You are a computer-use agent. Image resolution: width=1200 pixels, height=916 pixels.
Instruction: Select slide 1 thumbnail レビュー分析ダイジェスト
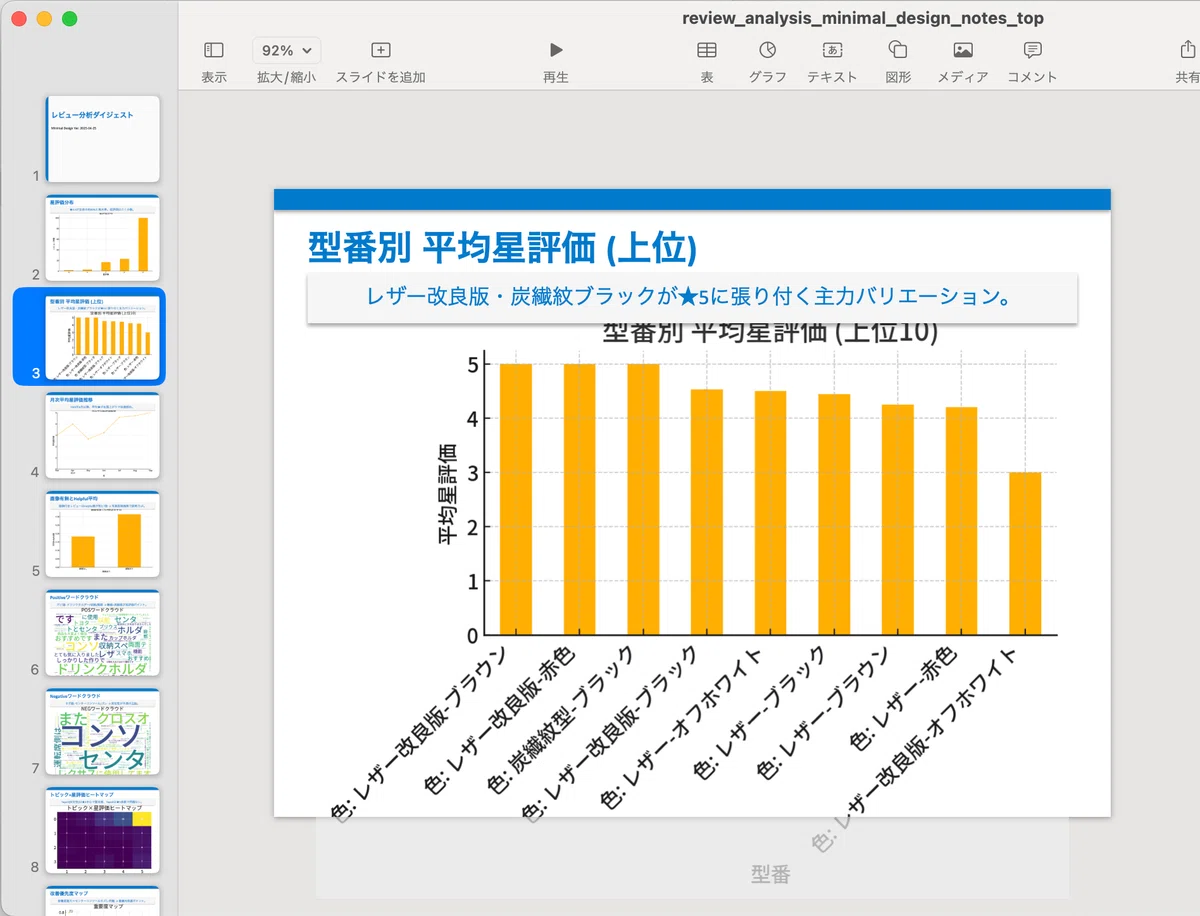pos(103,139)
